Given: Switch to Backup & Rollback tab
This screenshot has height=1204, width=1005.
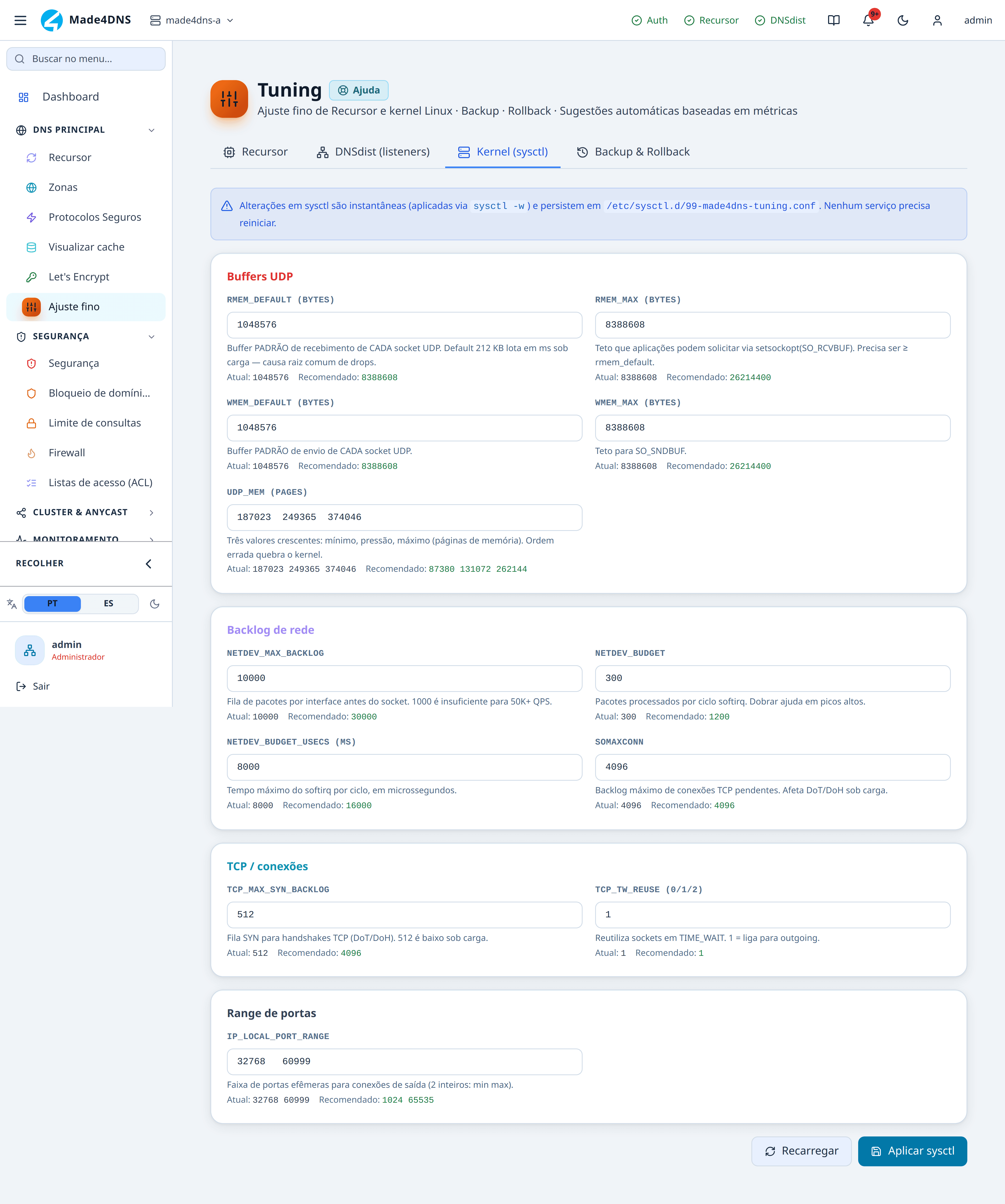Looking at the screenshot, I should (x=633, y=152).
